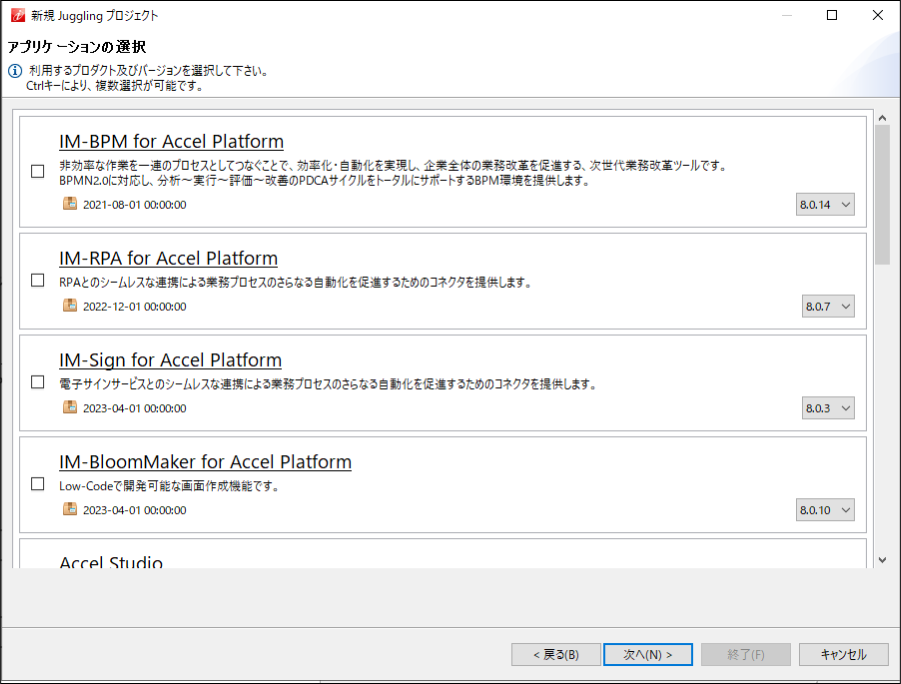
Task: Check the IM-Sign for Accel Platform checkbox
Action: click(x=38, y=382)
